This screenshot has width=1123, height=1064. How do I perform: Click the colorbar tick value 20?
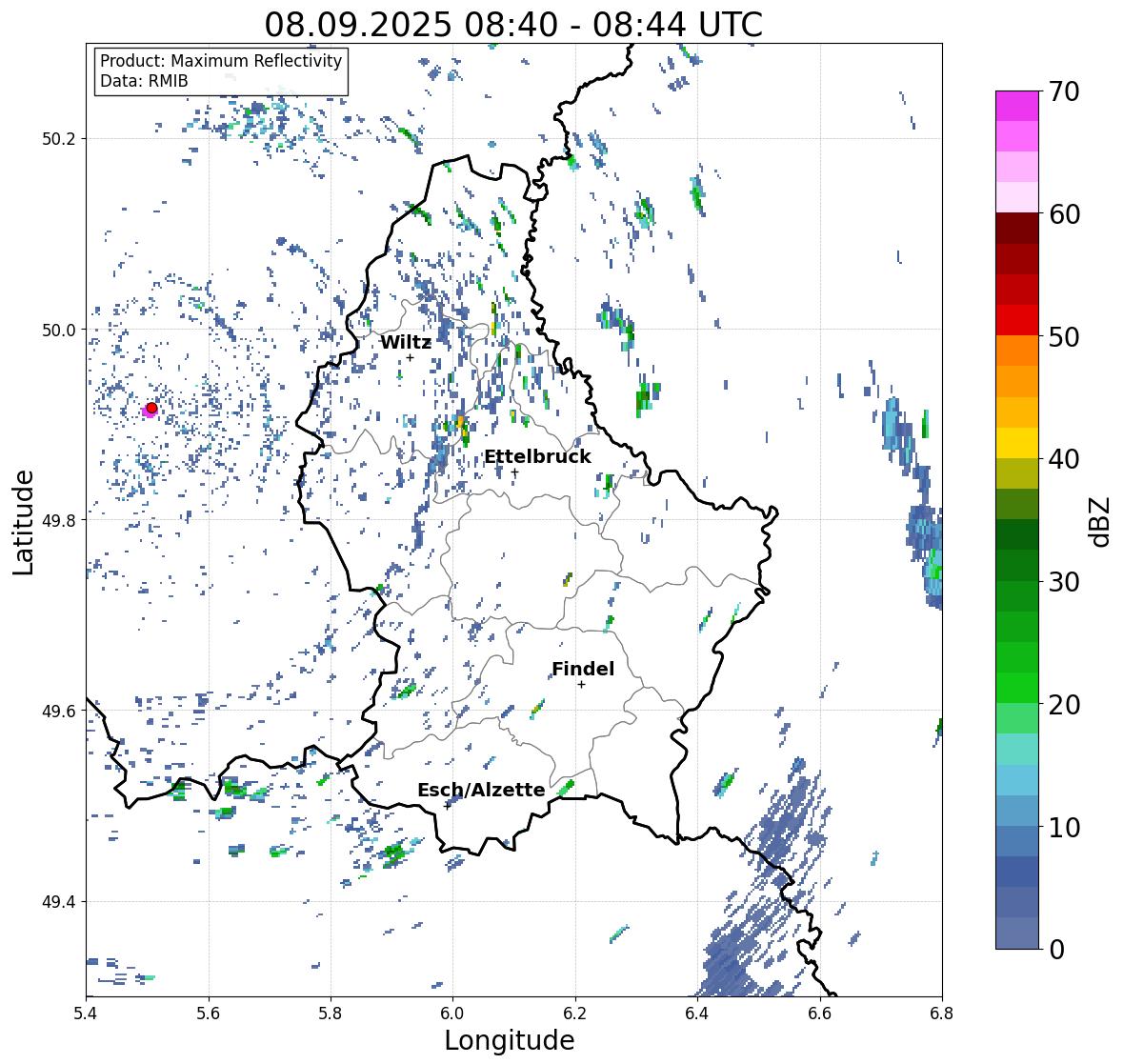(1064, 705)
